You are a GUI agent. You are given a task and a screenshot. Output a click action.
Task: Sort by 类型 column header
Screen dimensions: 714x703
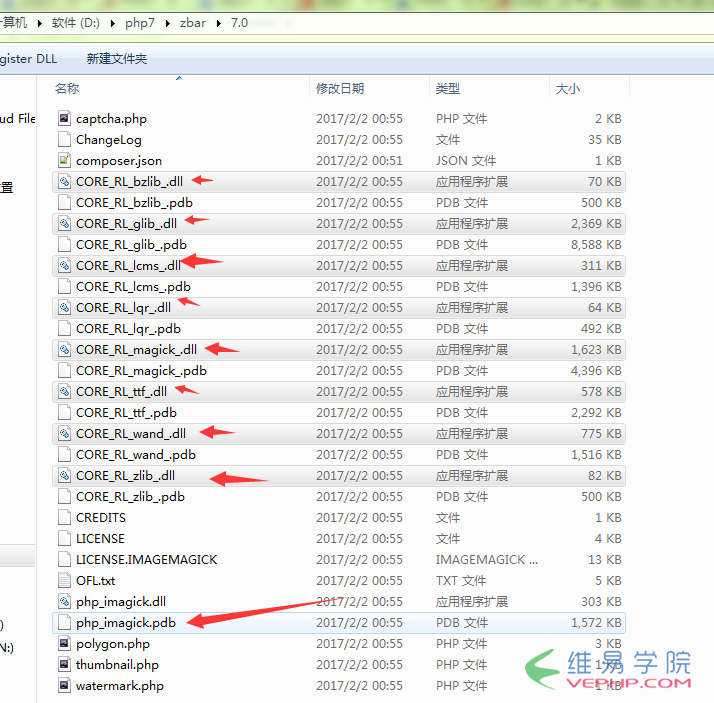click(x=448, y=88)
